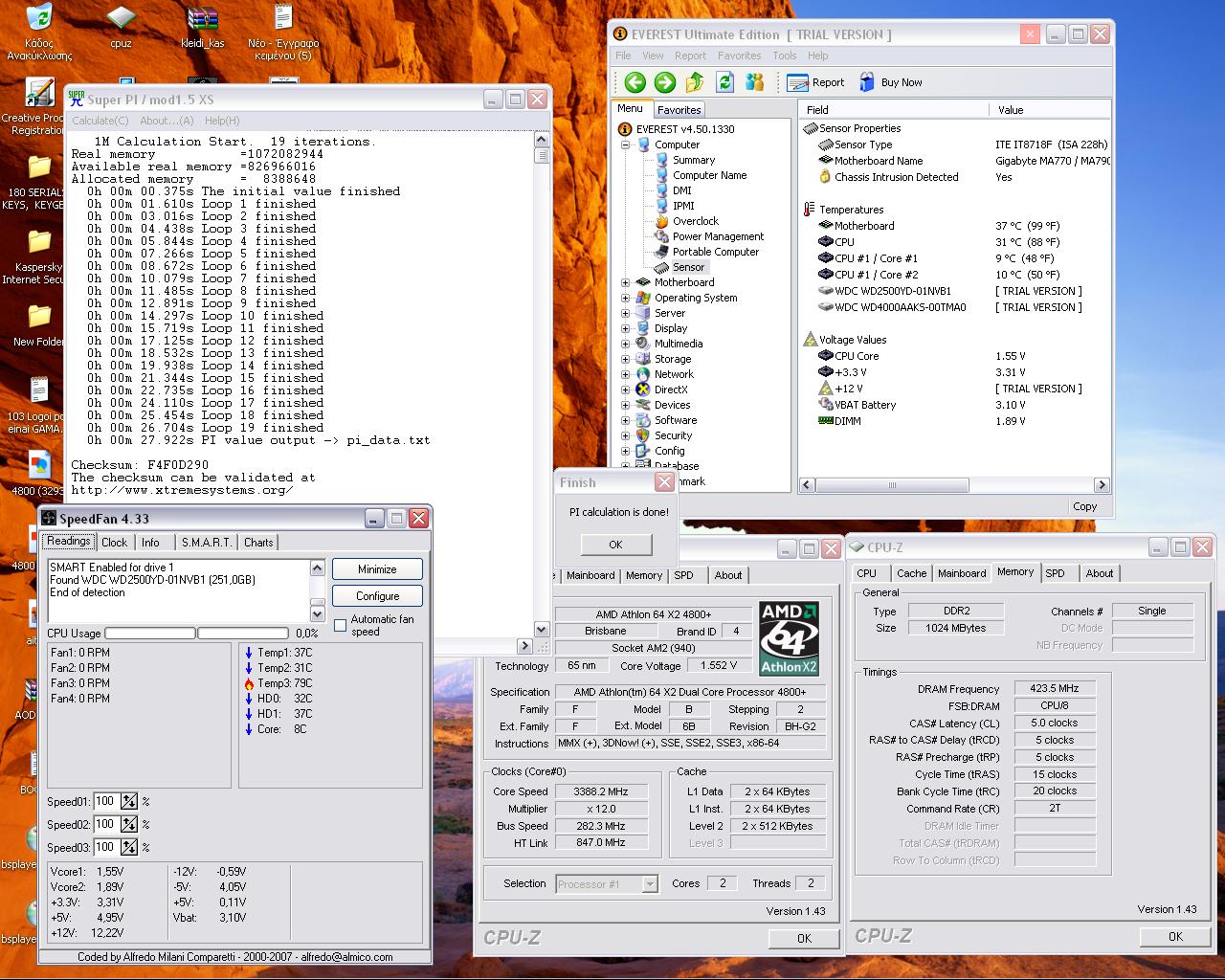Click EVEREST green Back arrow icon
The width and height of the screenshot is (1225, 980).
(635, 82)
